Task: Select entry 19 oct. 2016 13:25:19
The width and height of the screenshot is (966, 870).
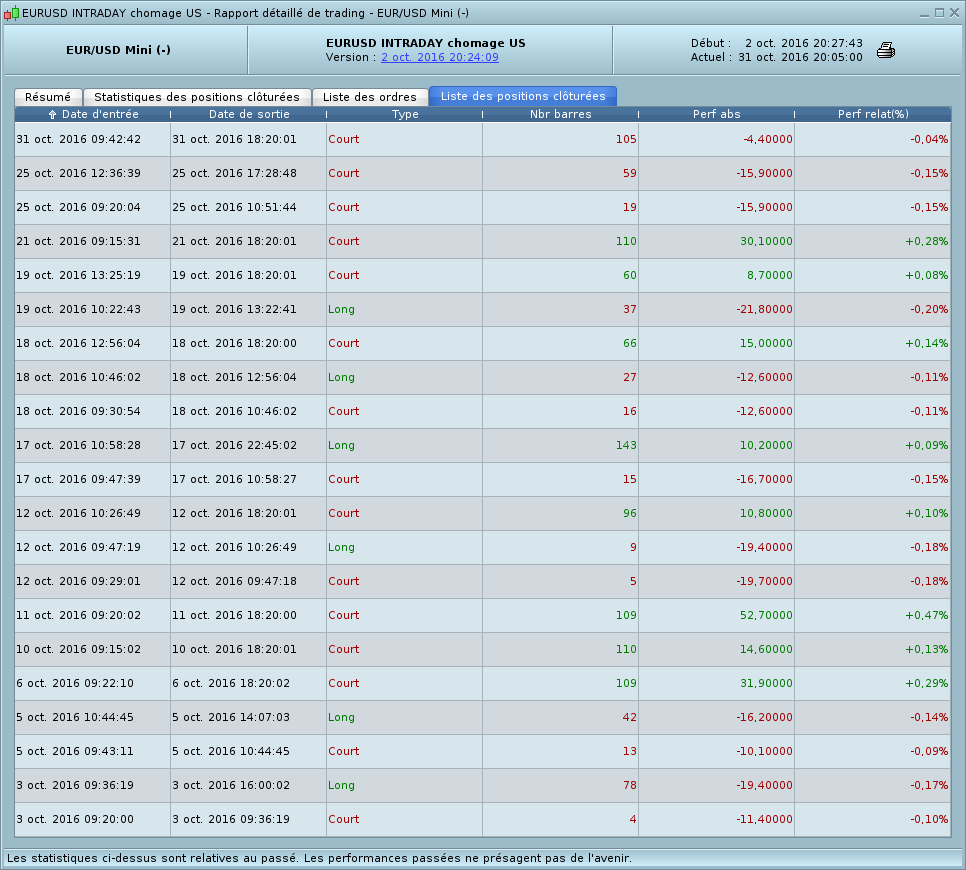Action: coord(79,275)
